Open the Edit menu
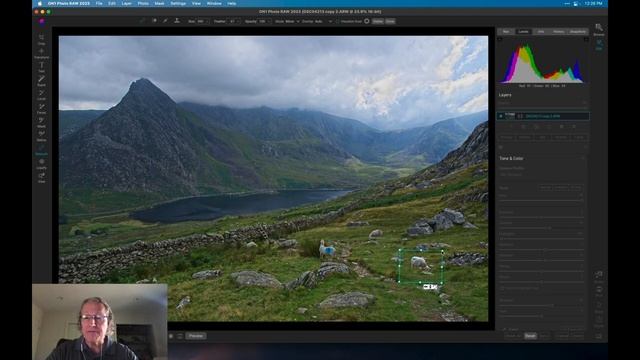This screenshot has width=640, height=360. pos(112,3)
